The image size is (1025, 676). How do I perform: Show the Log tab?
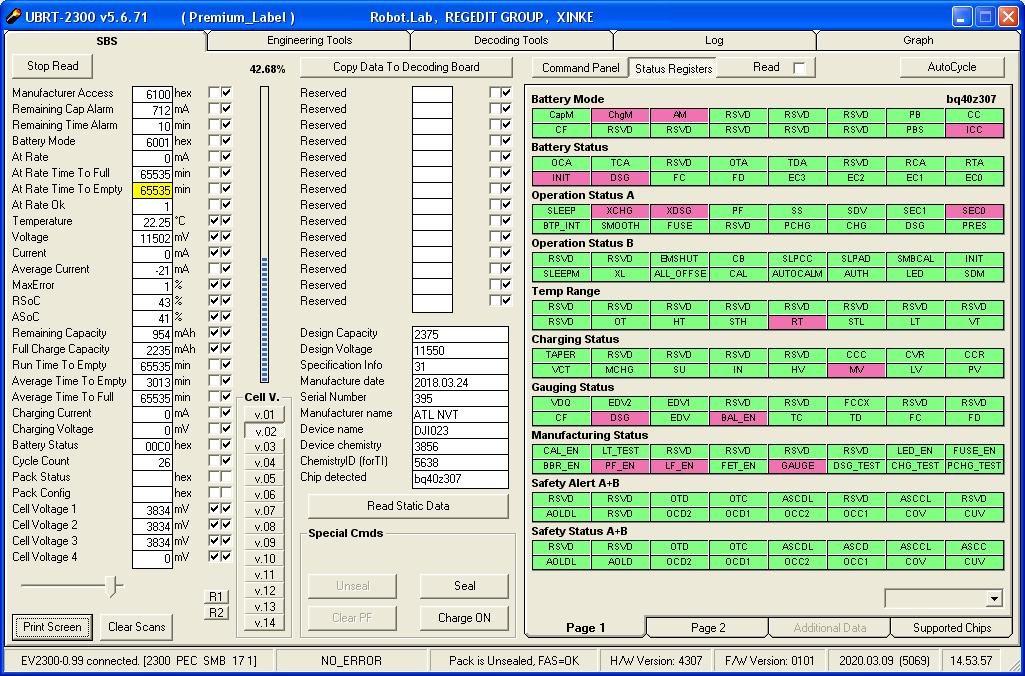tap(714, 41)
